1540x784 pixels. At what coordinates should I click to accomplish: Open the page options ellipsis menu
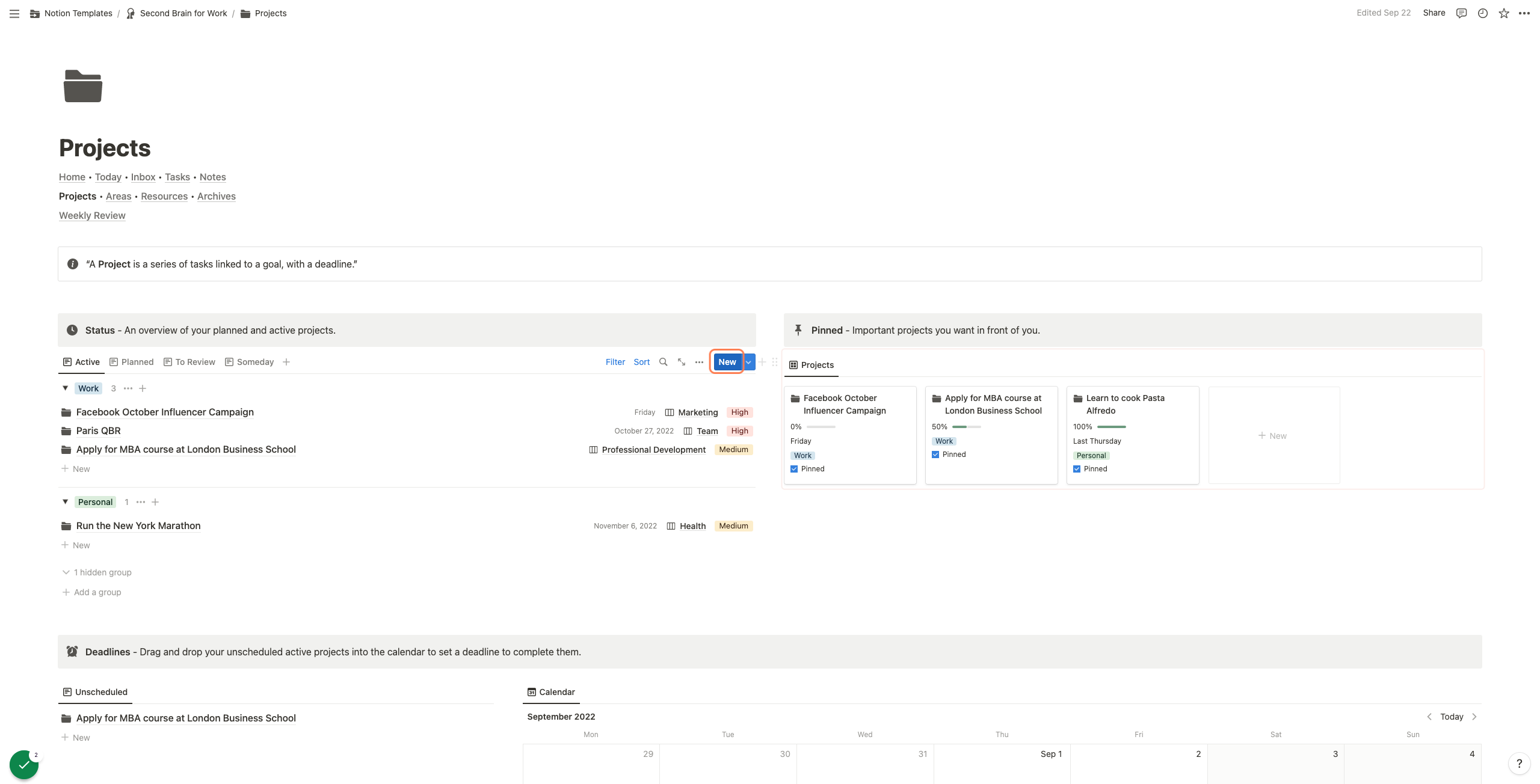tap(1524, 13)
